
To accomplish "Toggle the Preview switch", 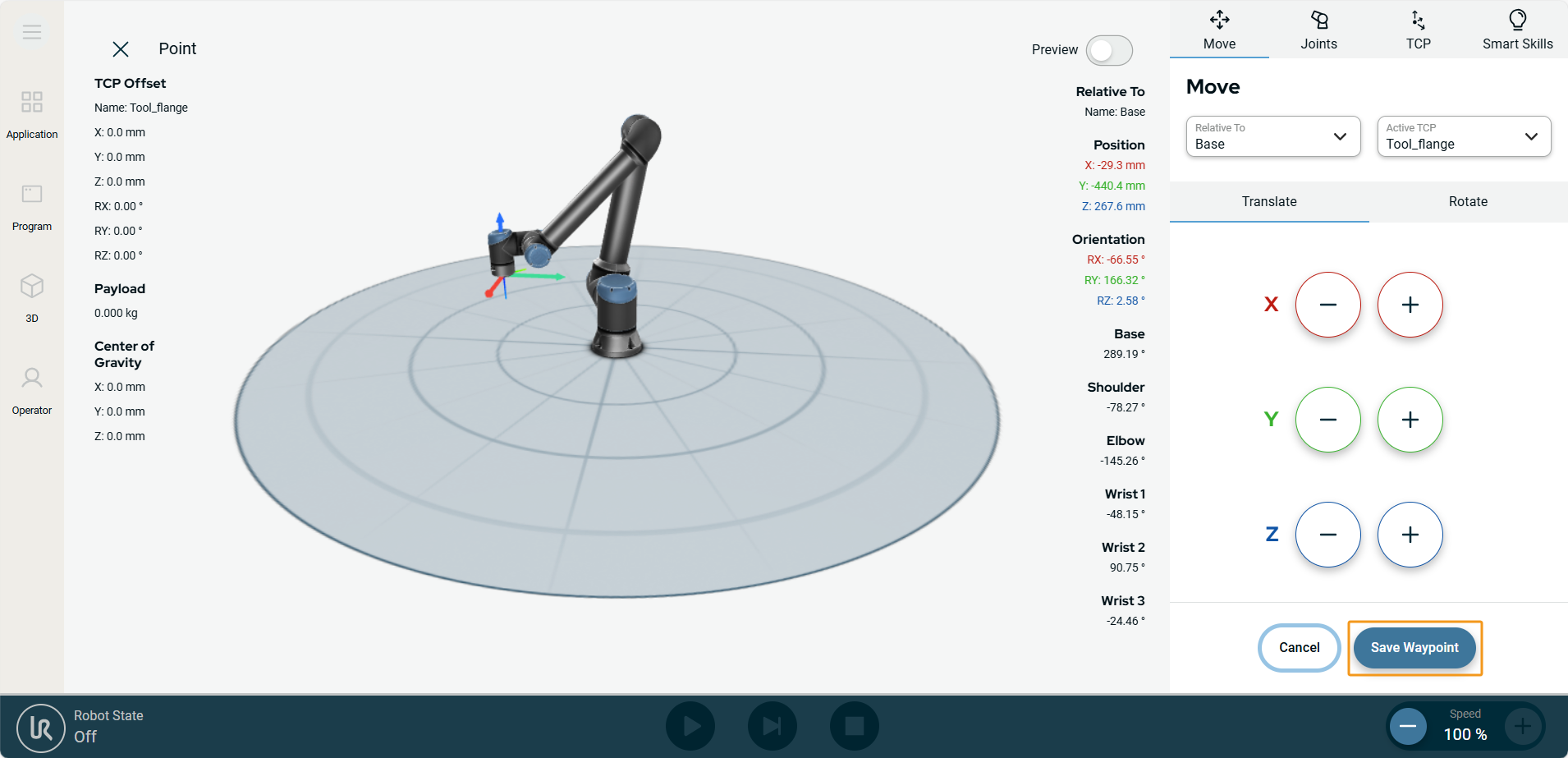I will point(1109,50).
